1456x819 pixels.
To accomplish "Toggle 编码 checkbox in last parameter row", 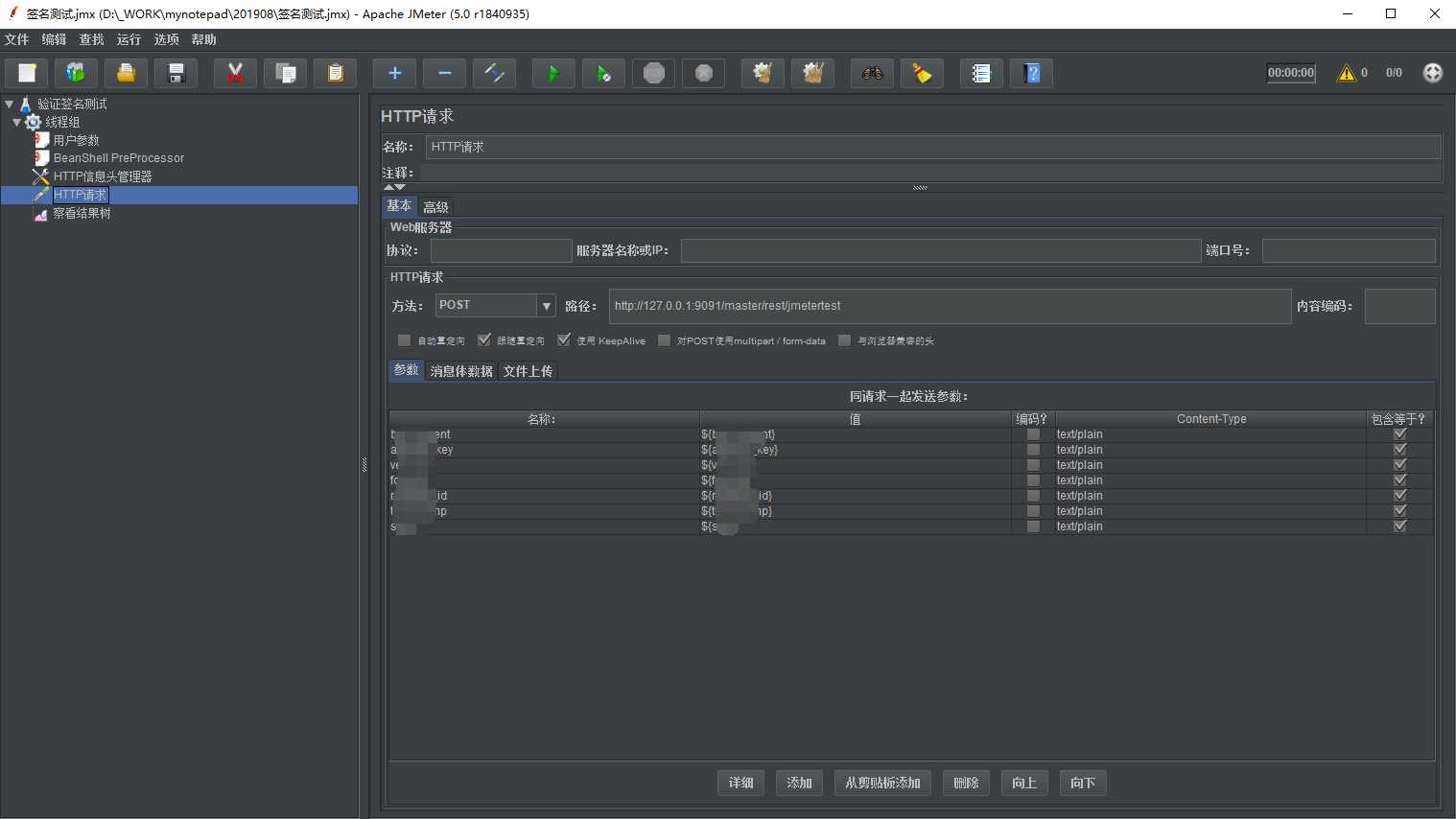I will (1033, 526).
